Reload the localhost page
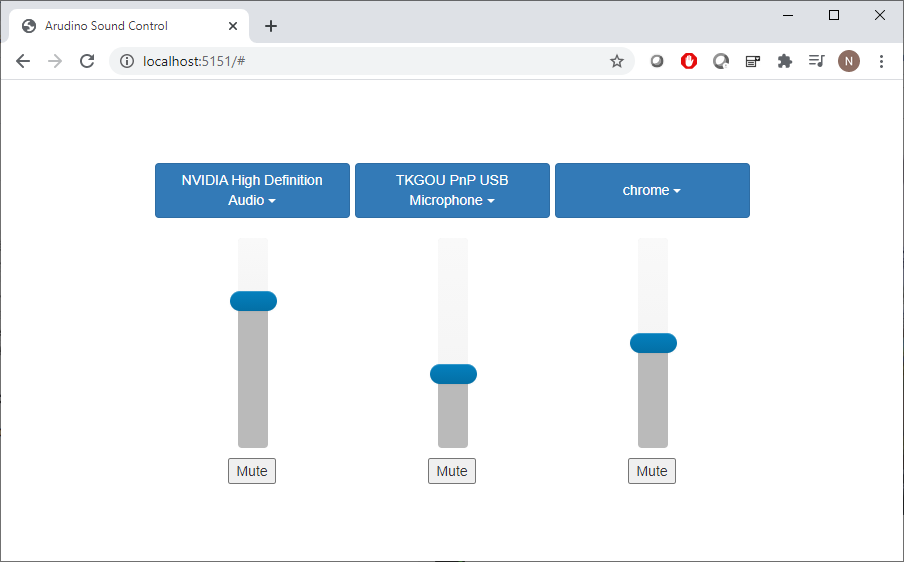This screenshot has width=904, height=562. (87, 61)
